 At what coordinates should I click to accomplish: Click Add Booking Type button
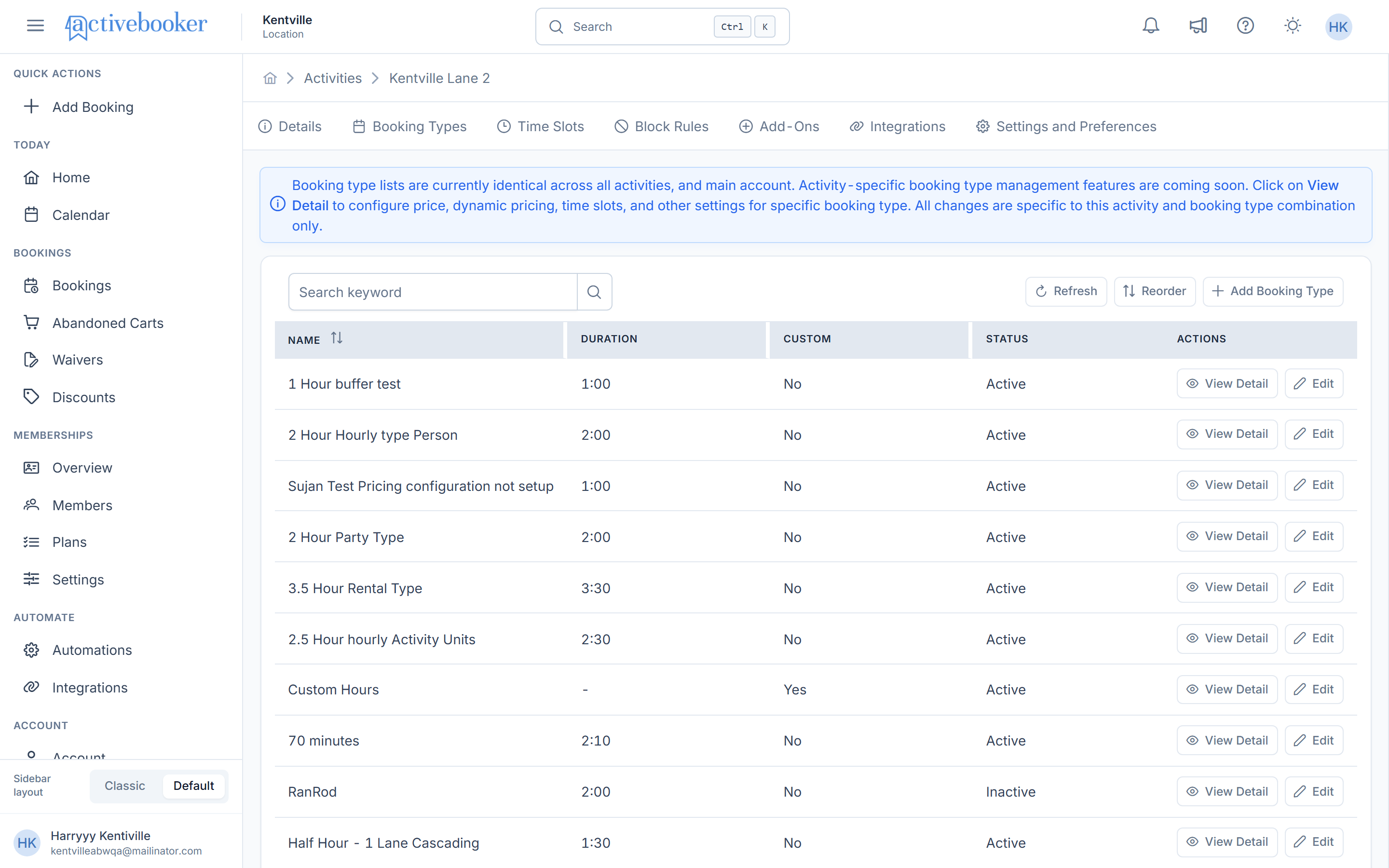click(1272, 291)
